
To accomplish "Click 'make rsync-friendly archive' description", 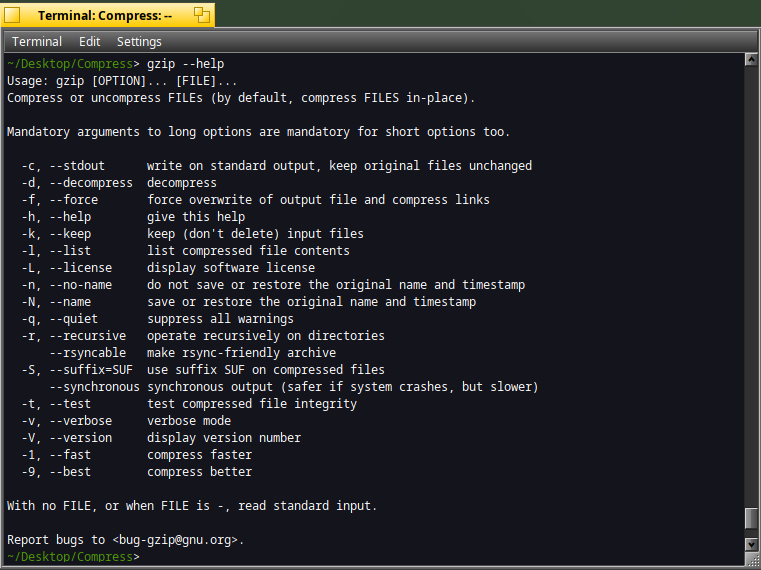I will pyautogui.click(x=241, y=353).
